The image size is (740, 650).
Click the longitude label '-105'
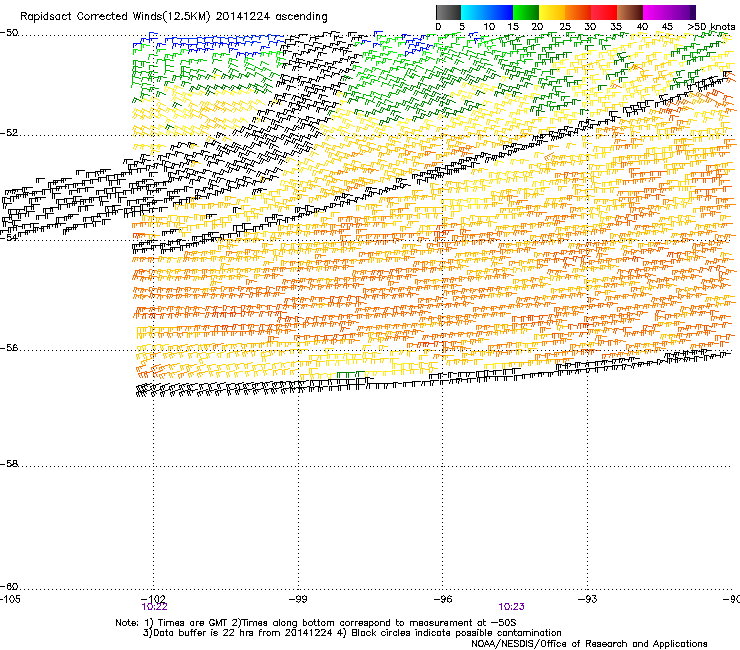click(x=10, y=599)
